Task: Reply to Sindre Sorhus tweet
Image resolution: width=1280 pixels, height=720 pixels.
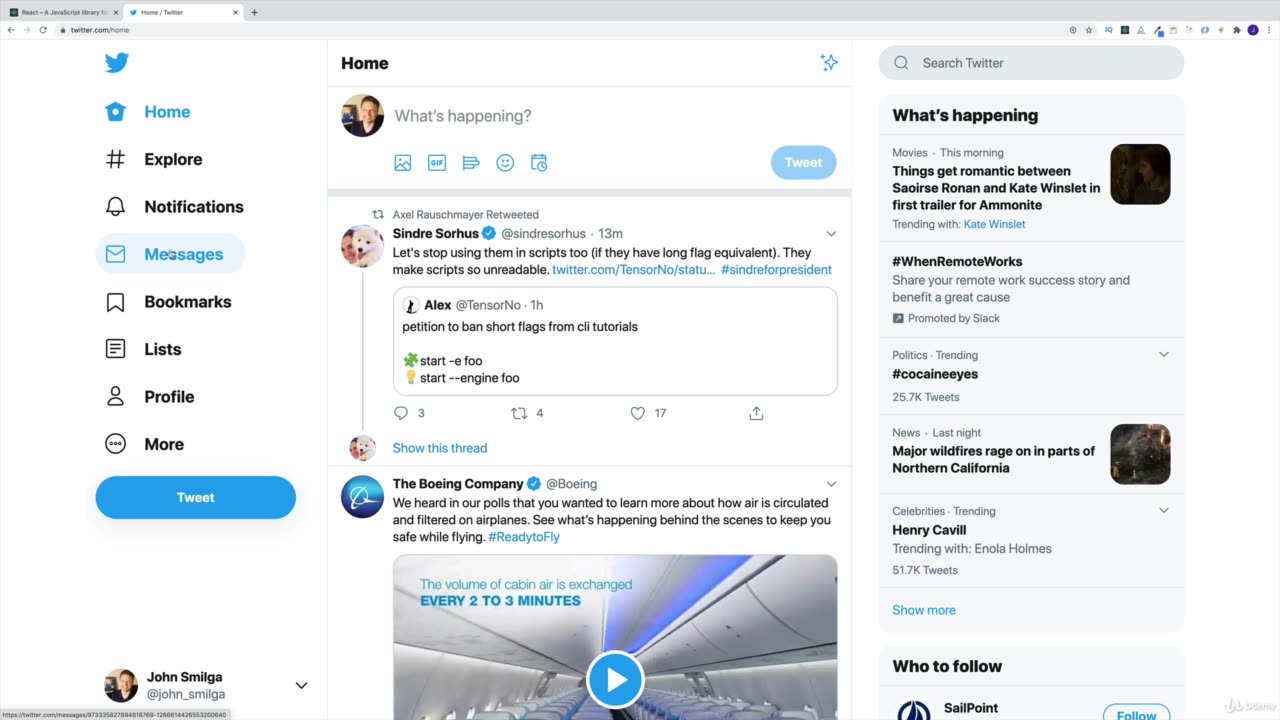Action: (x=401, y=413)
